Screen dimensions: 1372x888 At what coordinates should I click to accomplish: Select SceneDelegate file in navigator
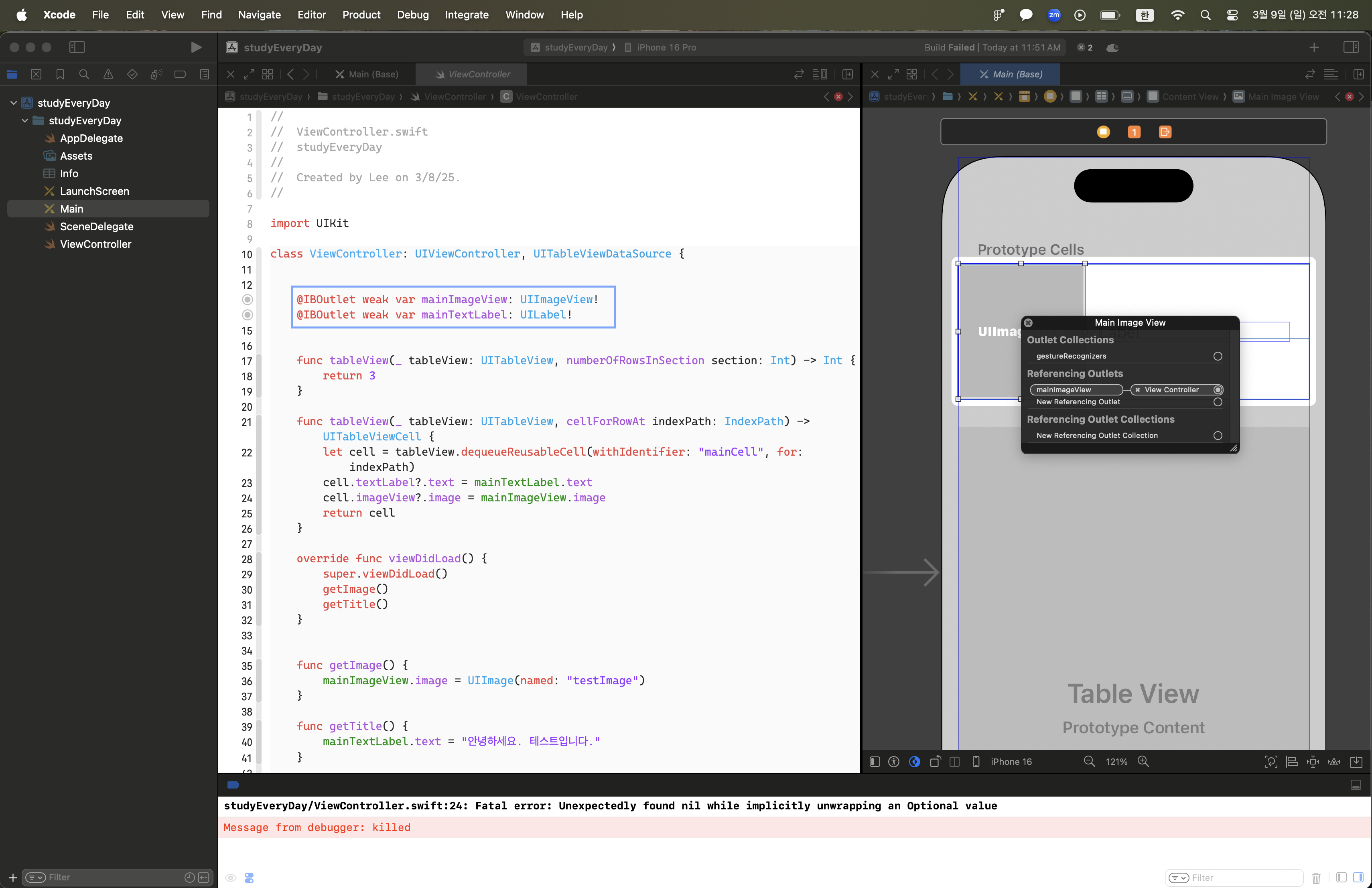96,227
